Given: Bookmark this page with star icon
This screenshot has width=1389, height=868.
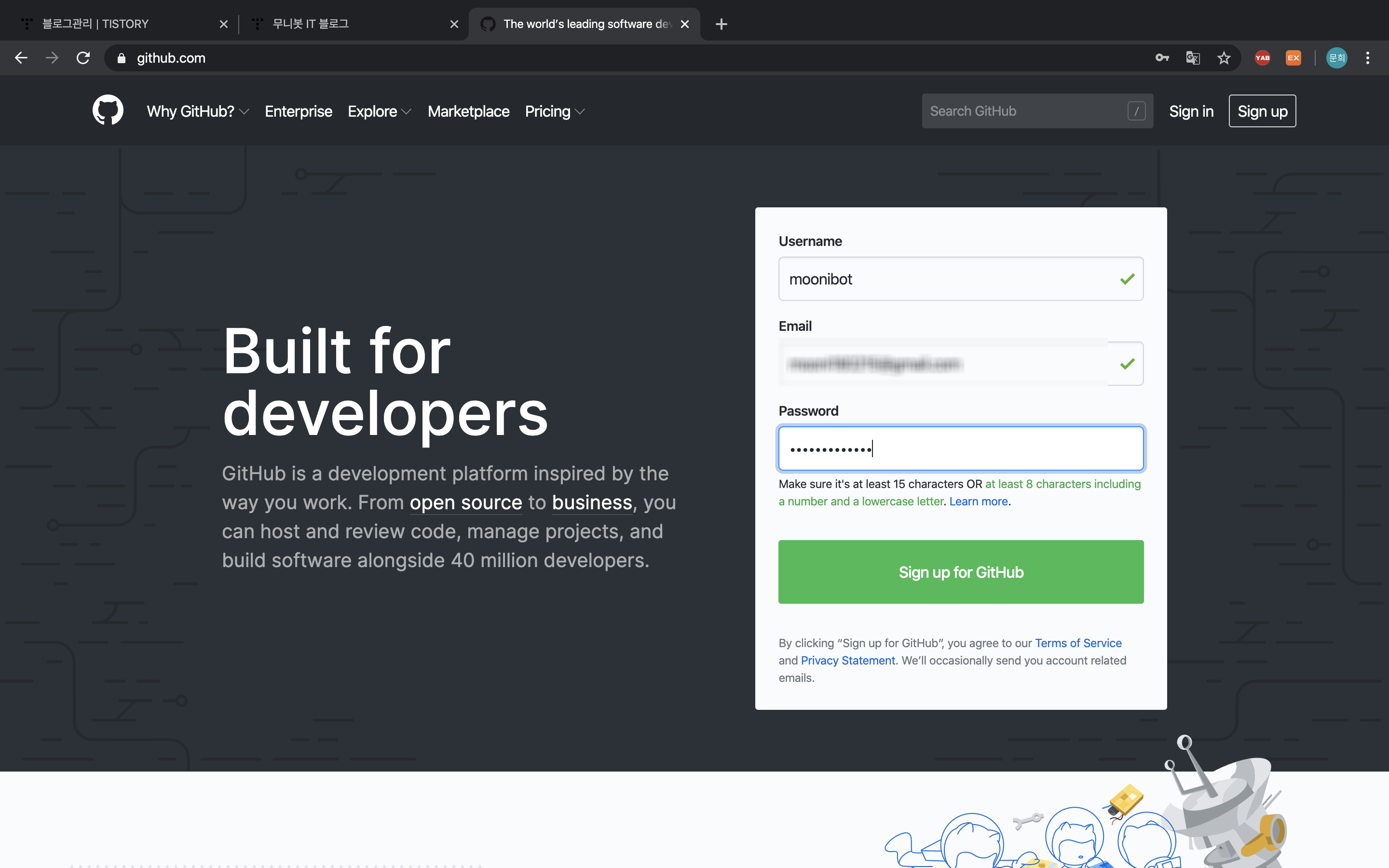Looking at the screenshot, I should click(1224, 58).
